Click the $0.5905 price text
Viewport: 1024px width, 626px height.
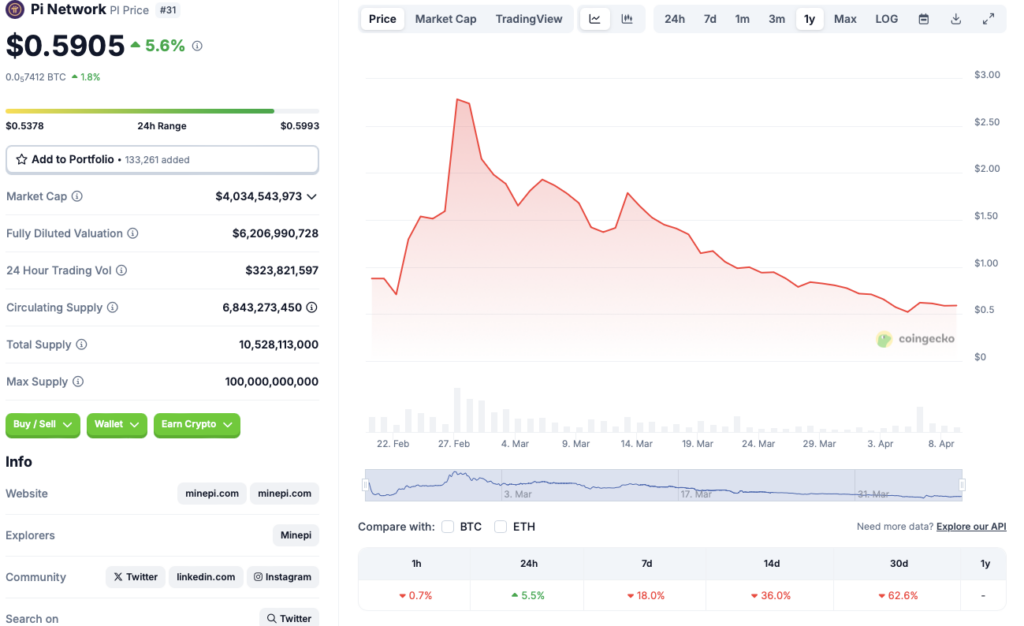65,46
